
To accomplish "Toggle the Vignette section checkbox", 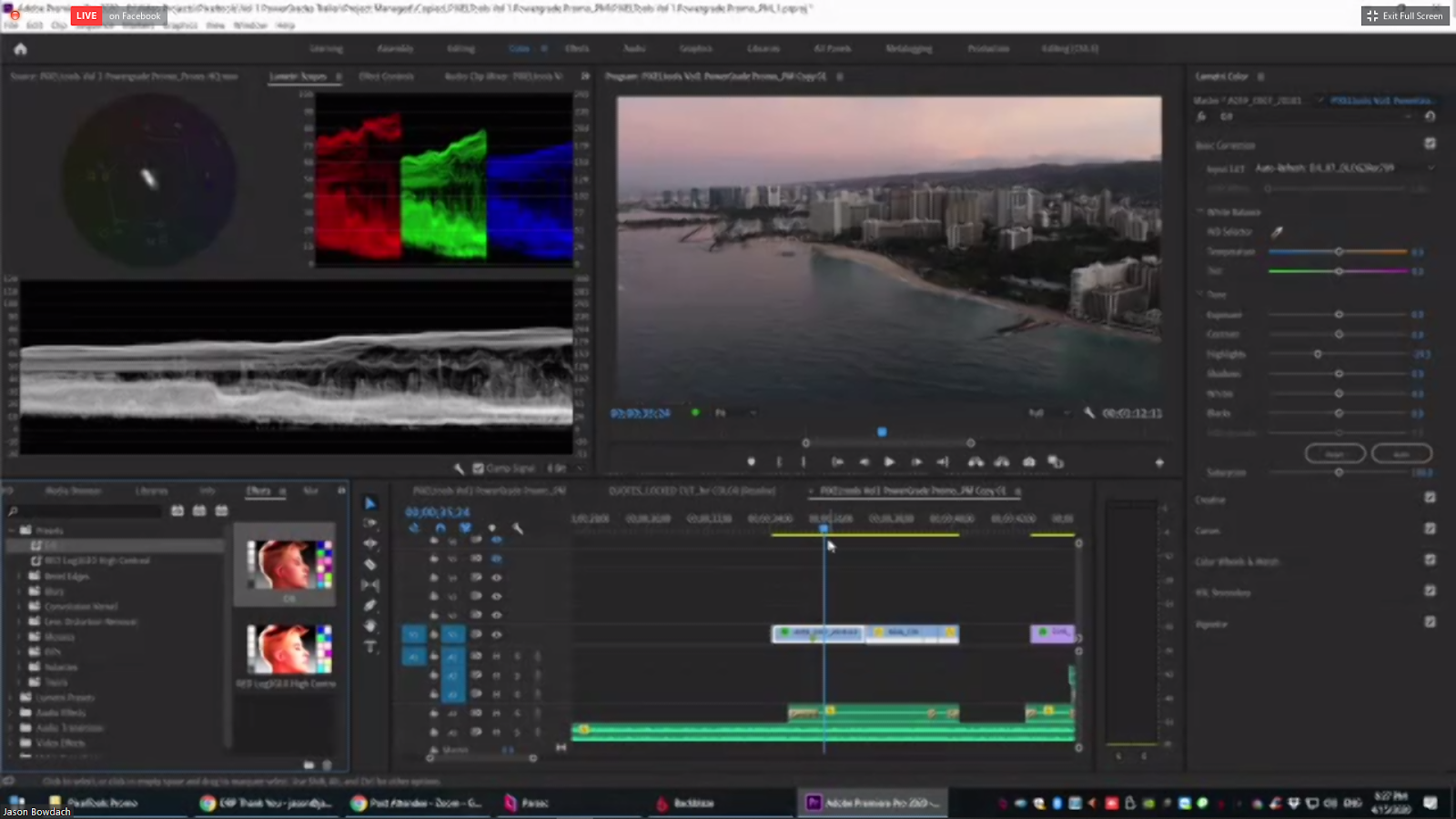I will tap(1430, 622).
